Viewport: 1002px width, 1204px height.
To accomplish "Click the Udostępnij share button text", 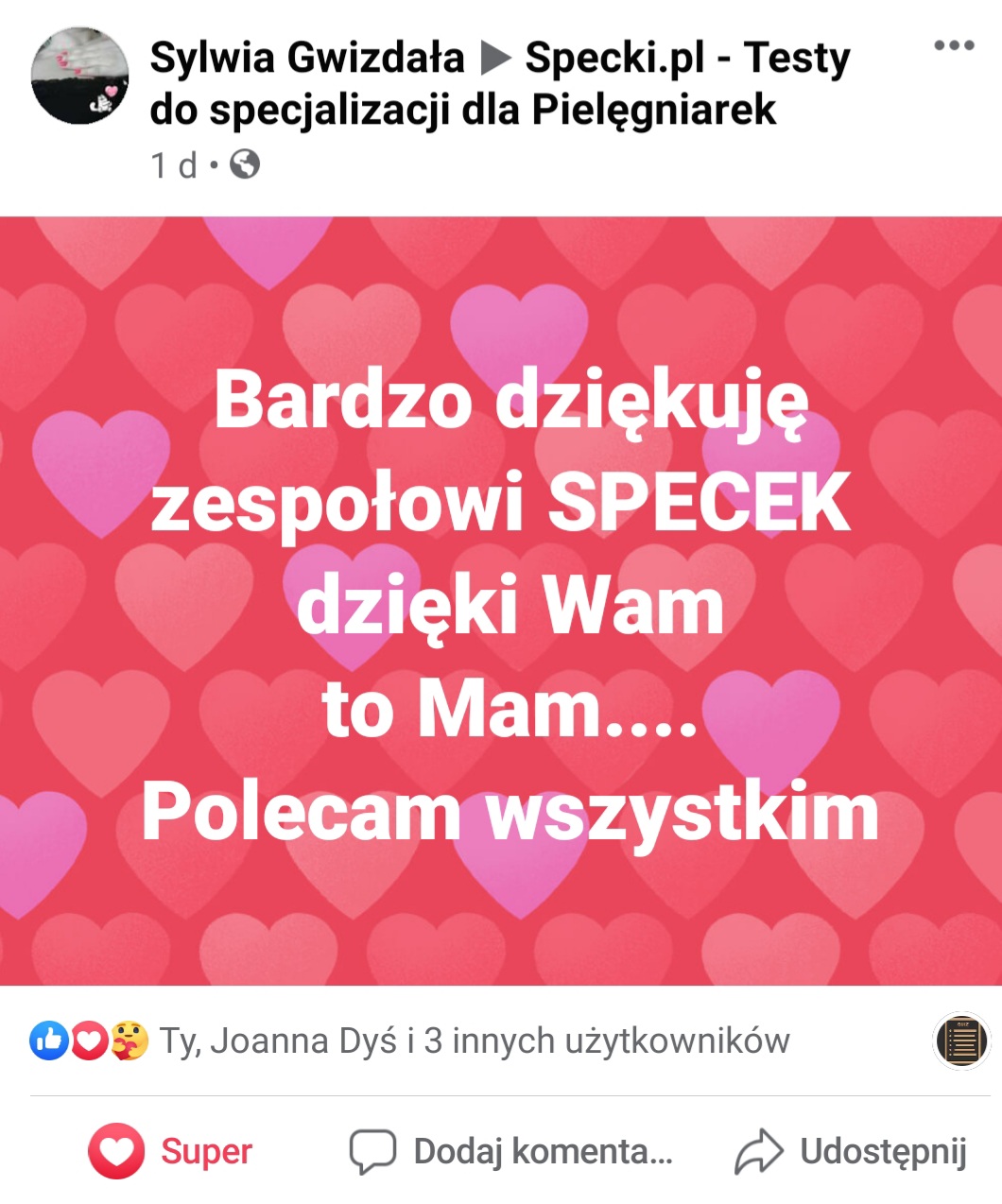I will tap(883, 1152).
